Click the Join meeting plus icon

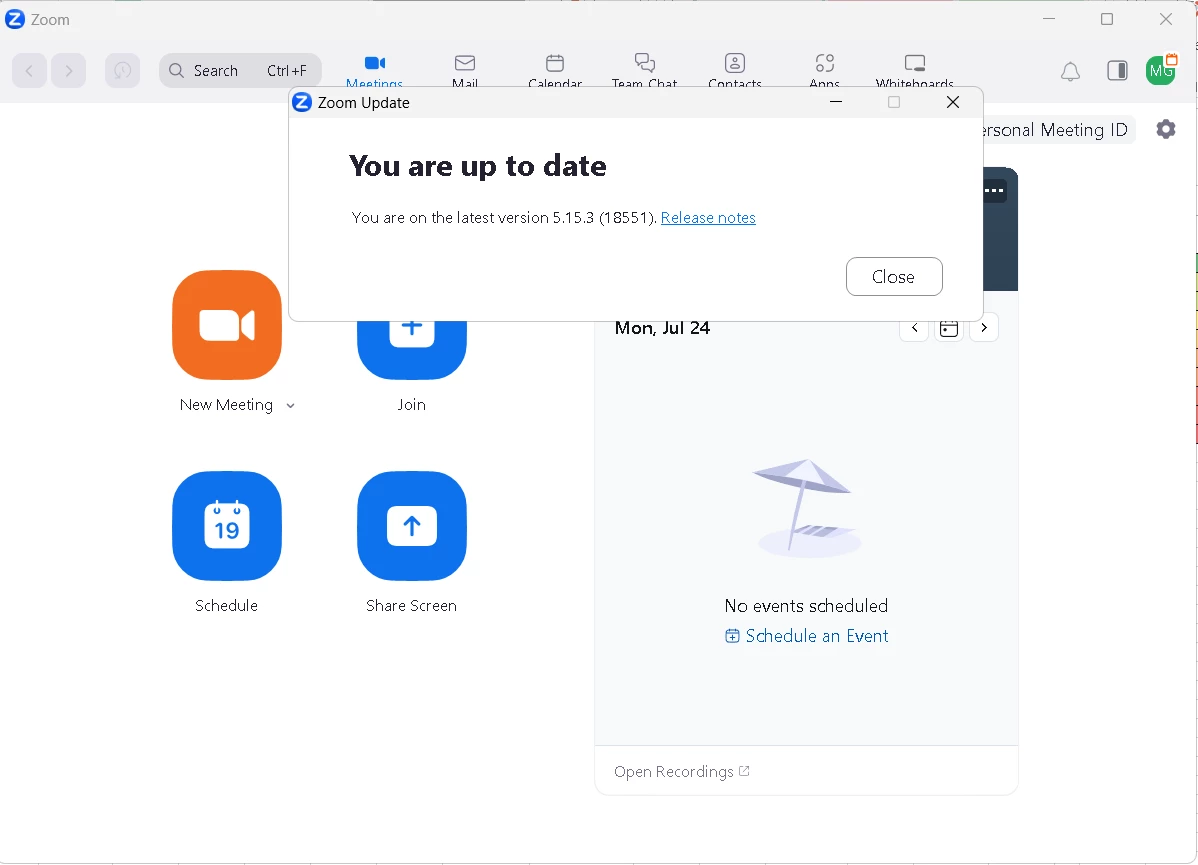(412, 349)
